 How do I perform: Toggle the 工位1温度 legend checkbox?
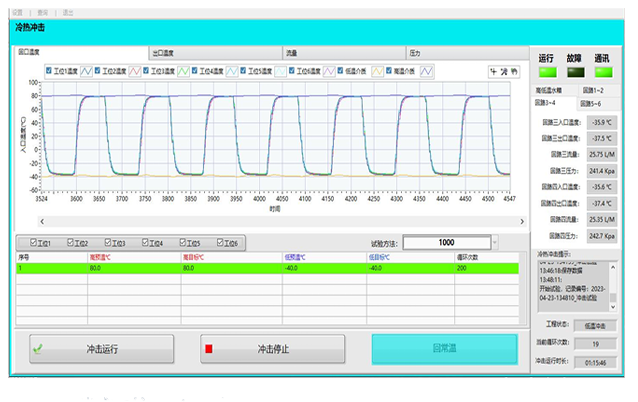pyautogui.click(x=49, y=71)
